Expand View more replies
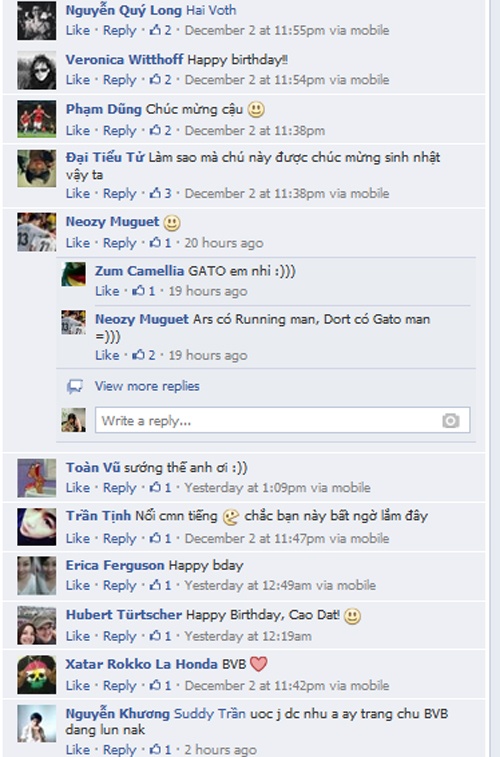 tap(147, 386)
